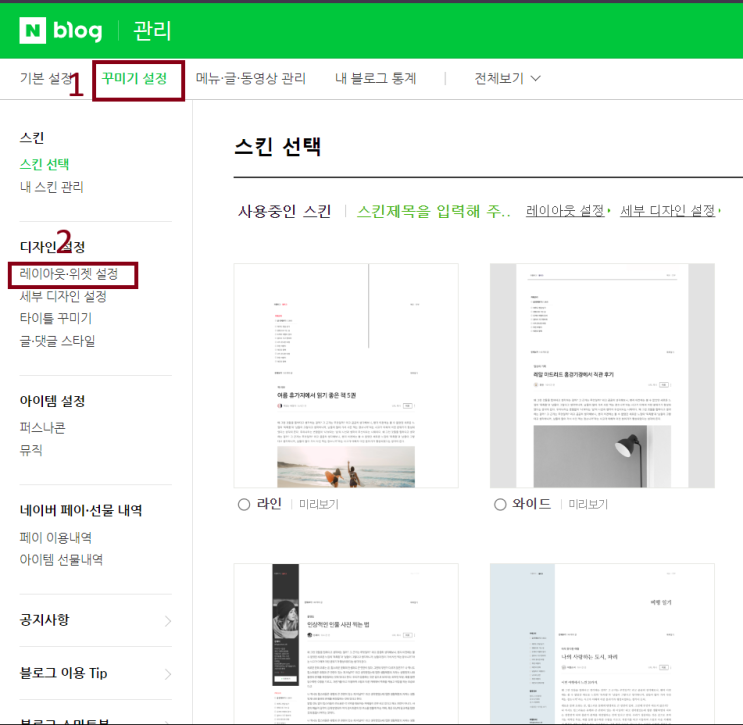Select 스킨 선택 in sidebar

pos(45,164)
